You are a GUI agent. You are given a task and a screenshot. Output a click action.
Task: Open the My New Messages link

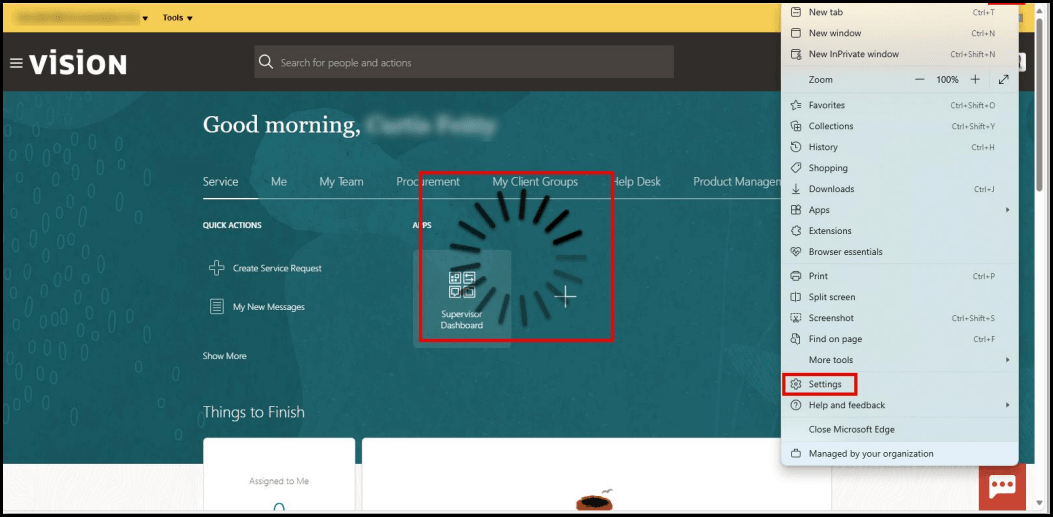[x=269, y=307]
